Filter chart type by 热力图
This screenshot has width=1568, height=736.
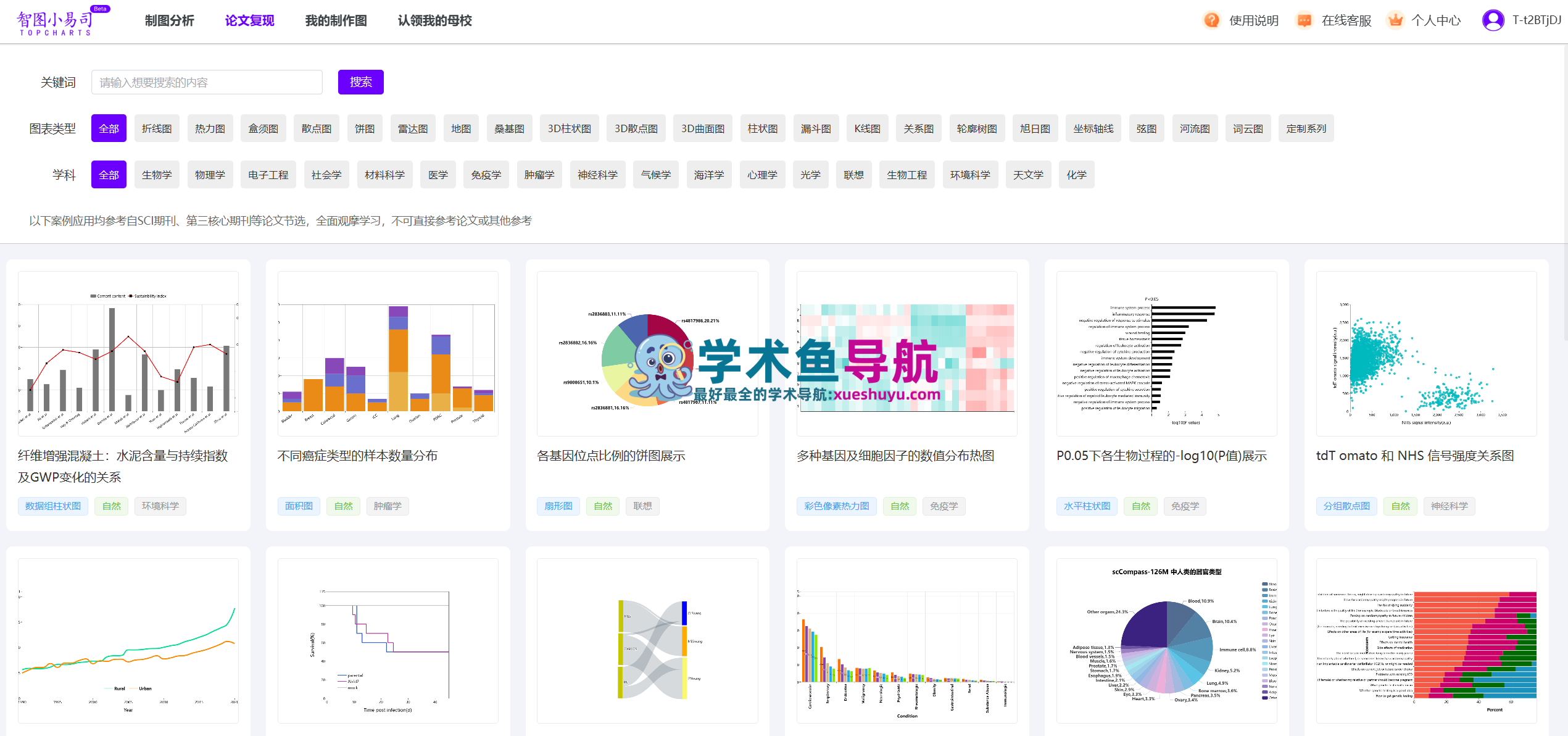click(x=210, y=128)
